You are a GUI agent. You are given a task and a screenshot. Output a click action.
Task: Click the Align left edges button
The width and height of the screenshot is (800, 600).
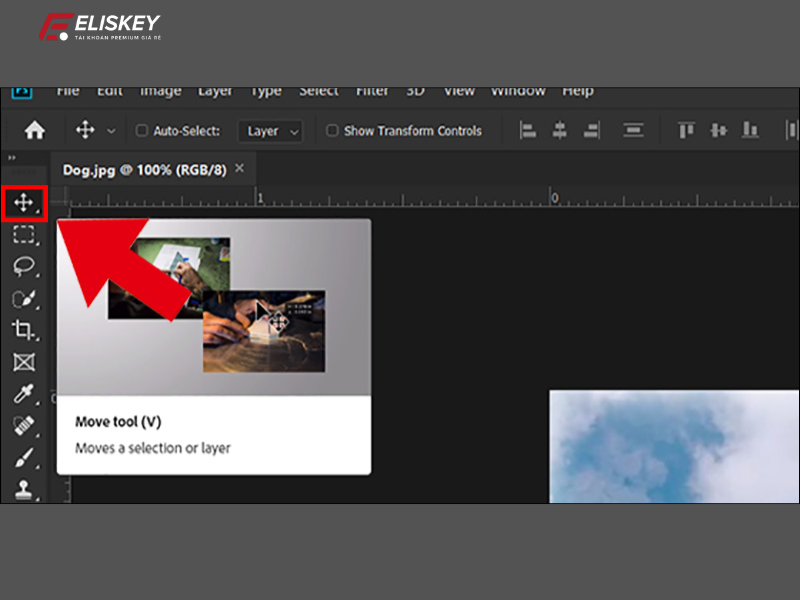point(527,131)
